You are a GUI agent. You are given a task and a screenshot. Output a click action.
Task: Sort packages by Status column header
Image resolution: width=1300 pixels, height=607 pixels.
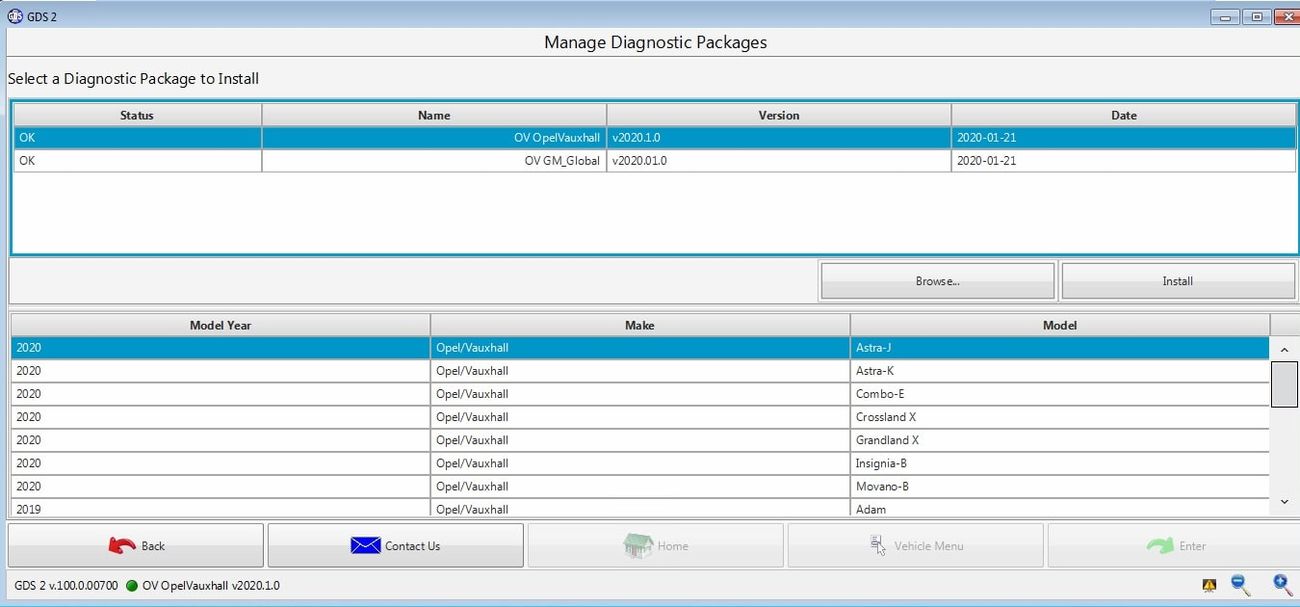(137, 115)
